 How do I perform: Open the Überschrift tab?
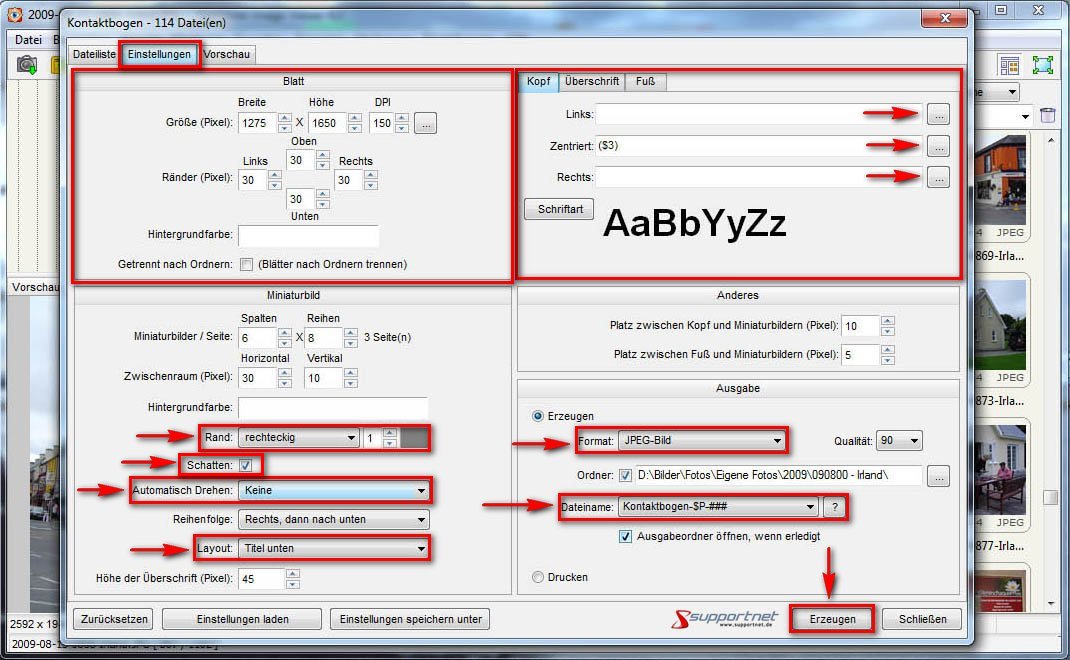(592, 81)
